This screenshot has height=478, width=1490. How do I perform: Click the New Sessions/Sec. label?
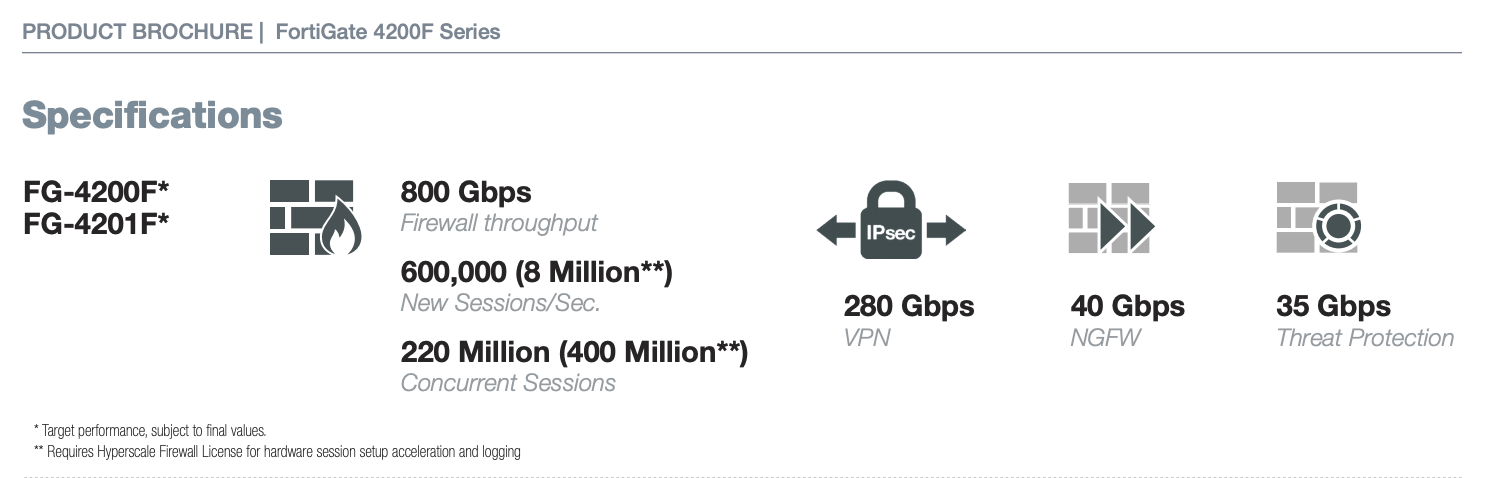(500, 303)
